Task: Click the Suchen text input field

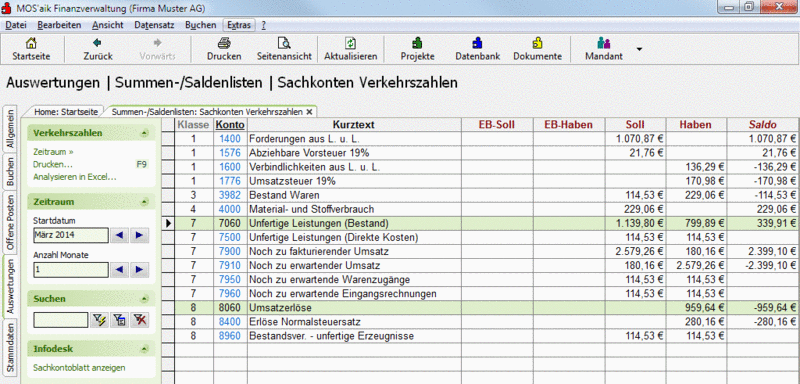Action: [x=61, y=320]
